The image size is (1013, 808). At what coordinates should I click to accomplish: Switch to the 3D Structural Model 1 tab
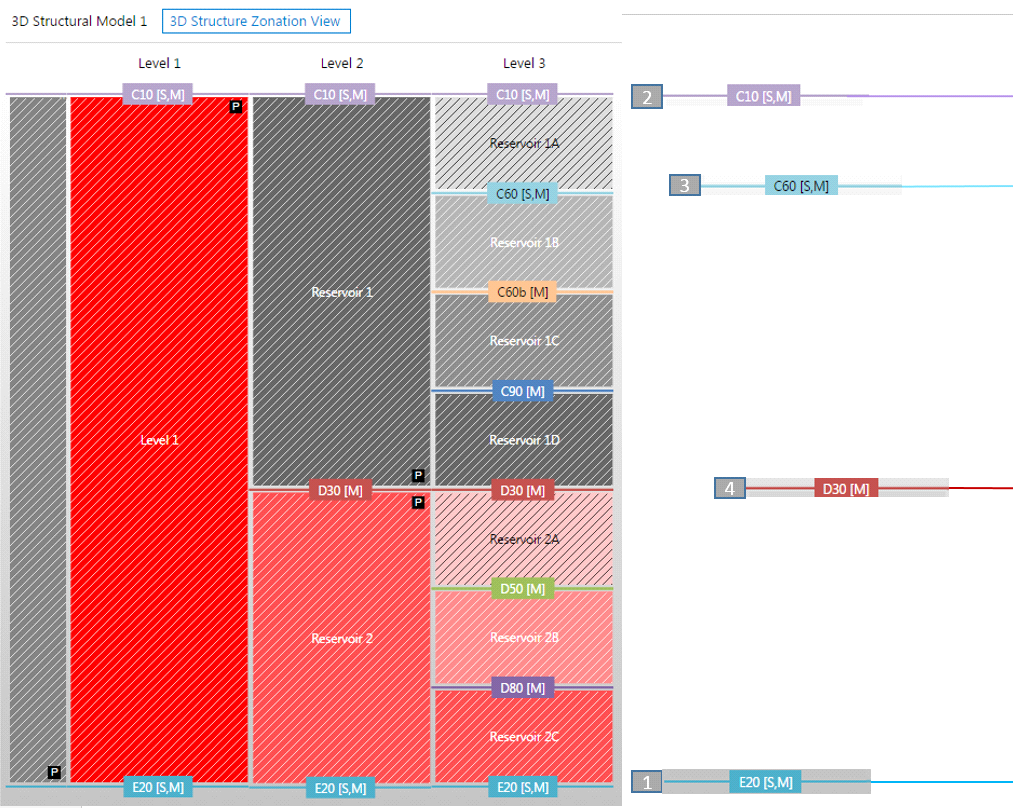tap(79, 21)
